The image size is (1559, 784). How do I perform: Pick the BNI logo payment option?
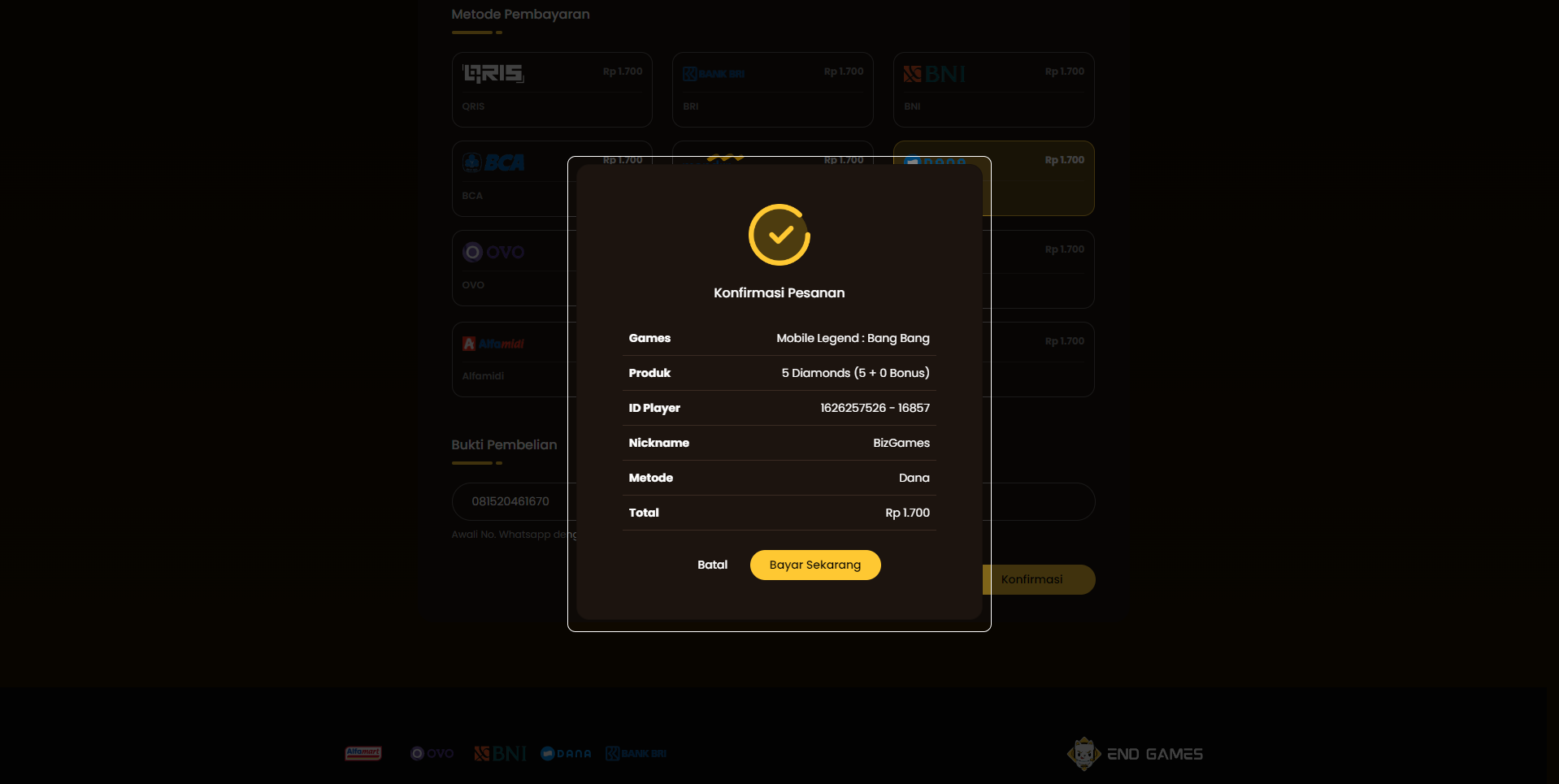coord(935,74)
